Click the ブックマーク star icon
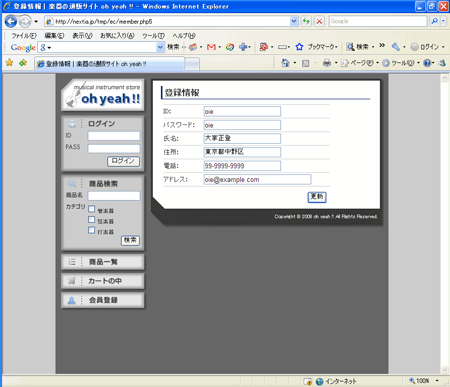The height and width of the screenshot is (387, 450). pos(299,47)
